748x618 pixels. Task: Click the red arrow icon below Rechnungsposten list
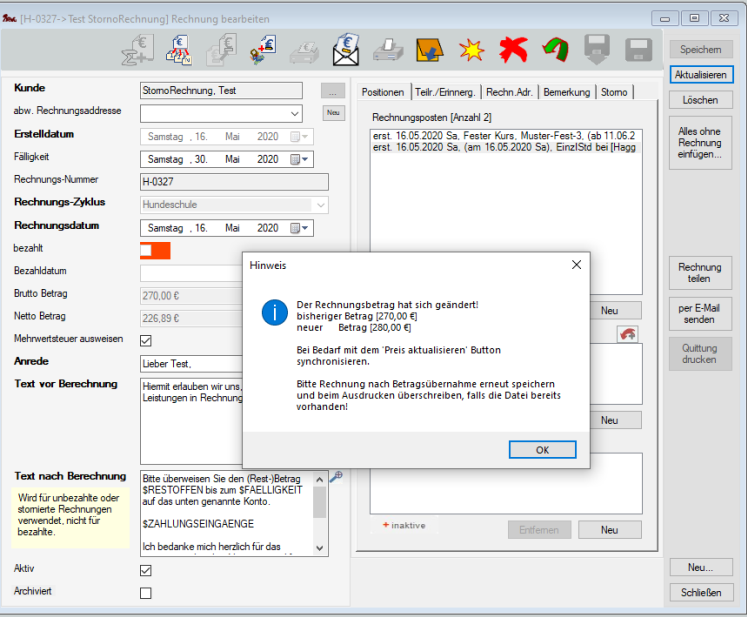(627, 334)
